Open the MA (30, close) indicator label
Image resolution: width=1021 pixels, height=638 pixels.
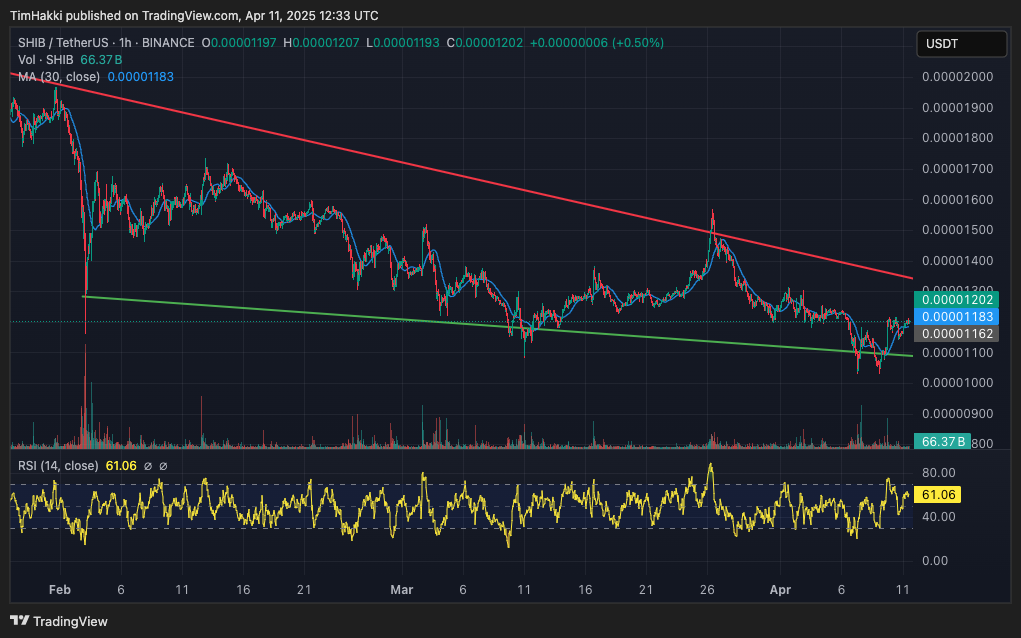point(59,77)
